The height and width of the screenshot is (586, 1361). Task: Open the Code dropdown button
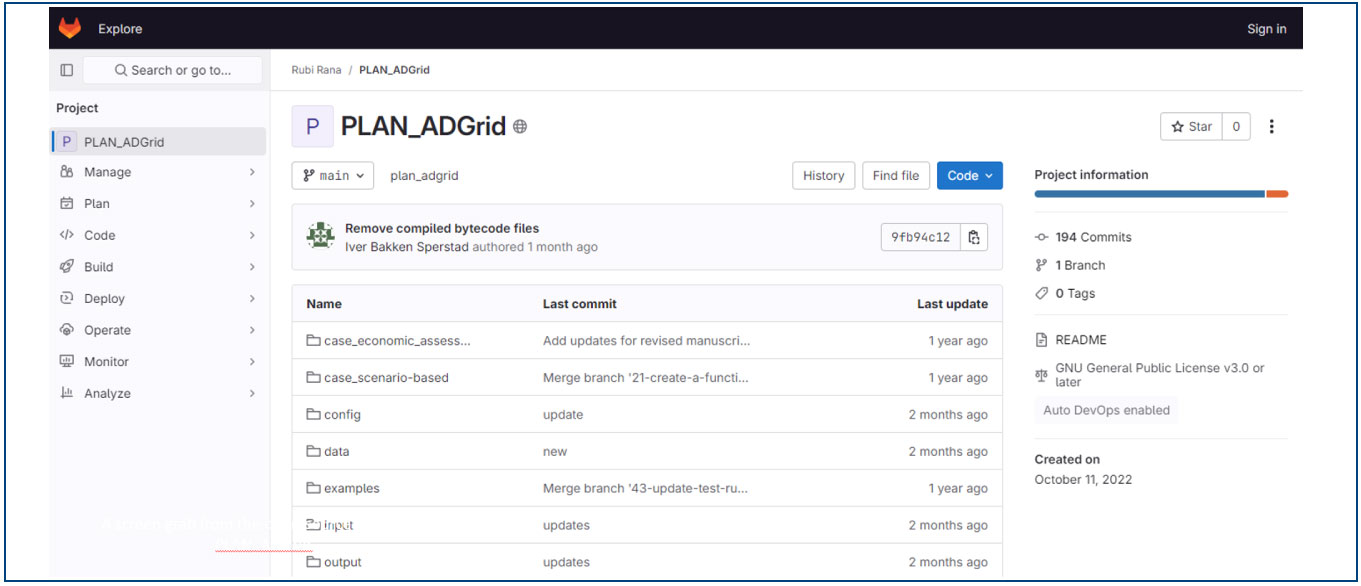[969, 176]
